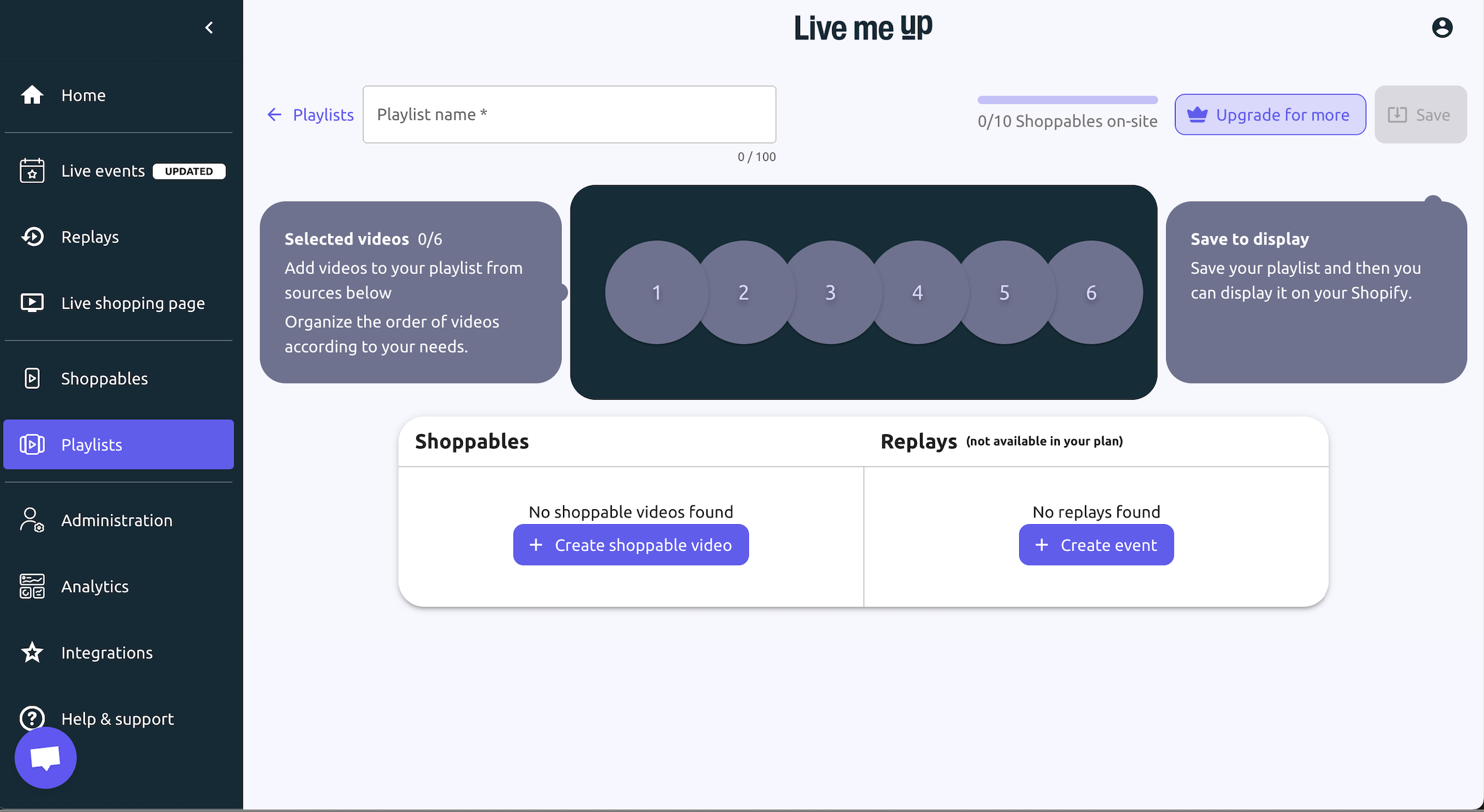Select video slot number 3 circle
1484x812 pixels.
830,292
